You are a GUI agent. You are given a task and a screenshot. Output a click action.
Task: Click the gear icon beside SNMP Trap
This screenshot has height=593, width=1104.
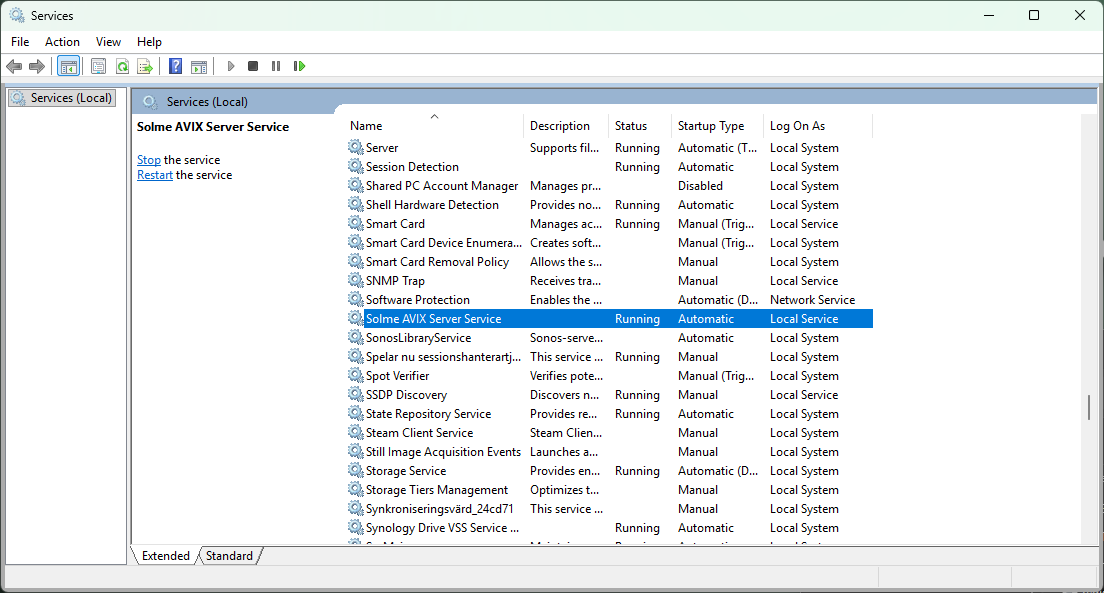[356, 280]
